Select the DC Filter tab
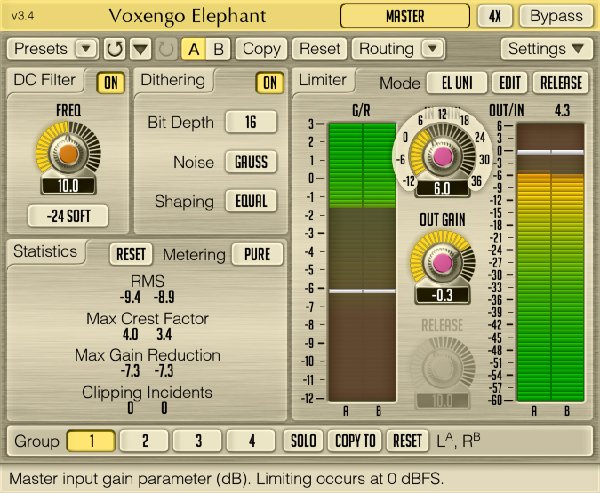This screenshot has height=493, width=600. (x=45, y=80)
